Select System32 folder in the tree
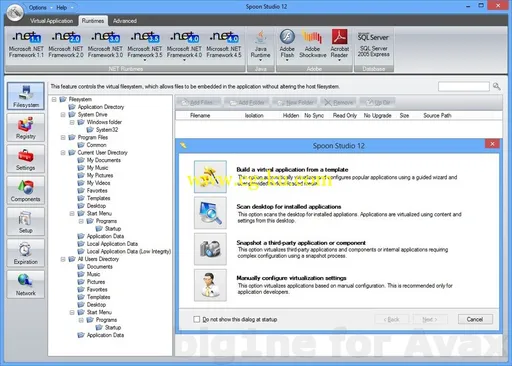512x366 pixels. pyautogui.click(x=107, y=130)
